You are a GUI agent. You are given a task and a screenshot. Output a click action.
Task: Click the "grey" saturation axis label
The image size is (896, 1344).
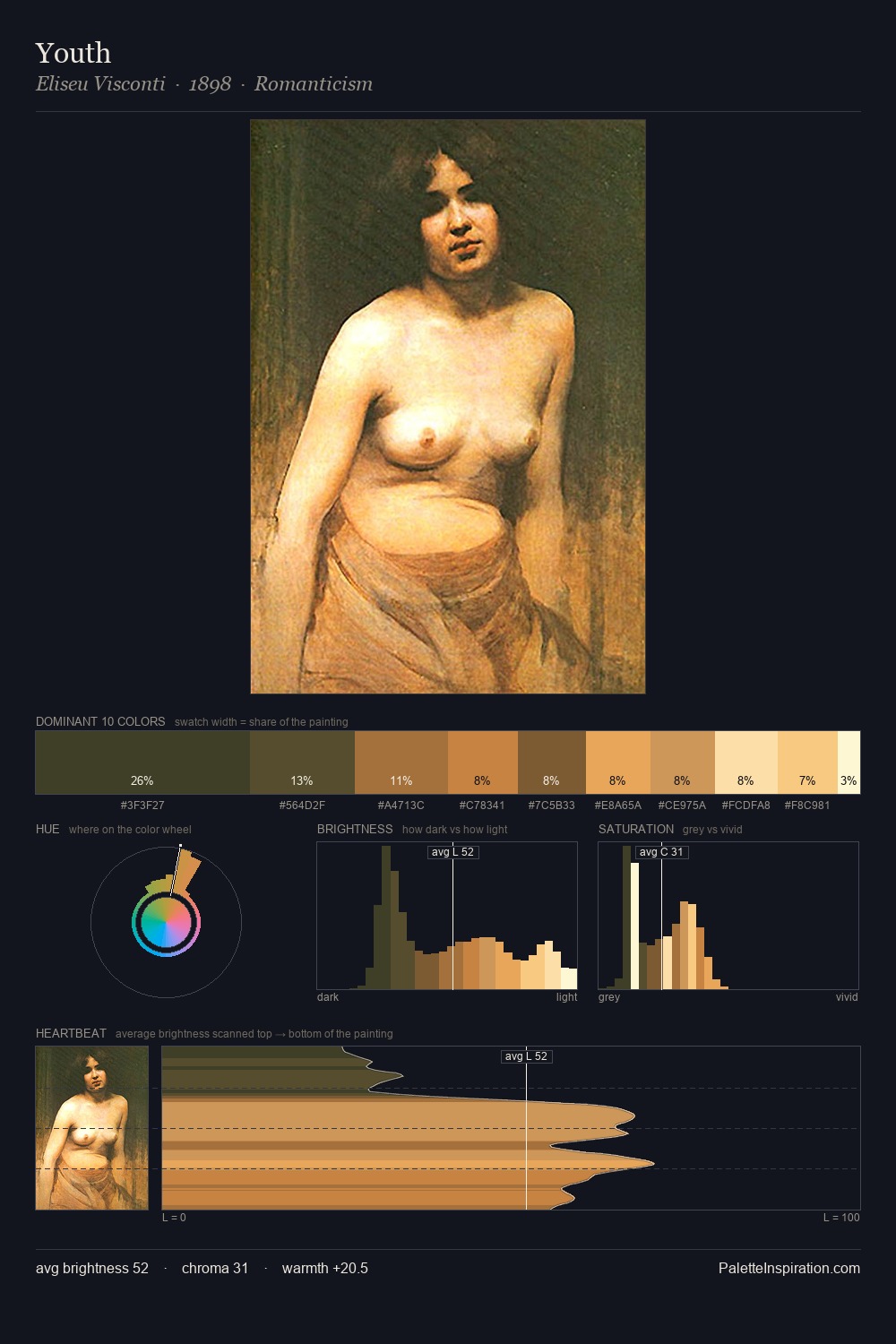(x=609, y=997)
